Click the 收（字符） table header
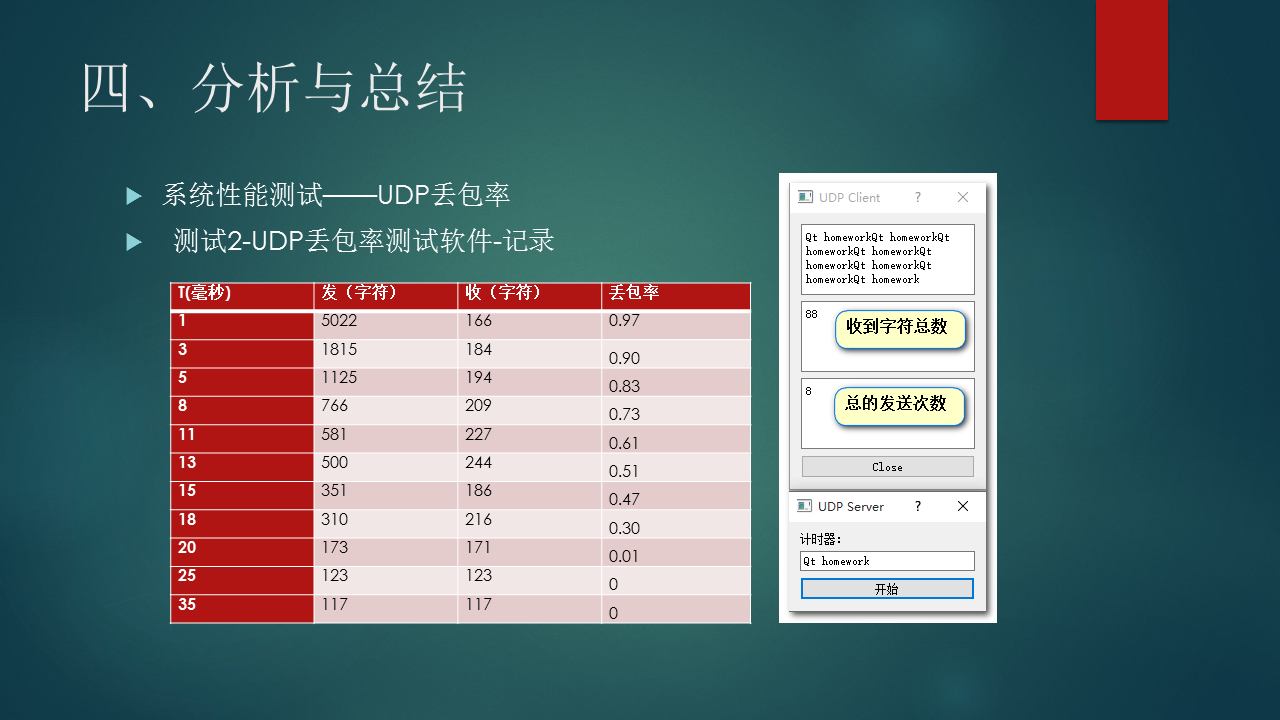1280x720 pixels. click(x=530, y=297)
